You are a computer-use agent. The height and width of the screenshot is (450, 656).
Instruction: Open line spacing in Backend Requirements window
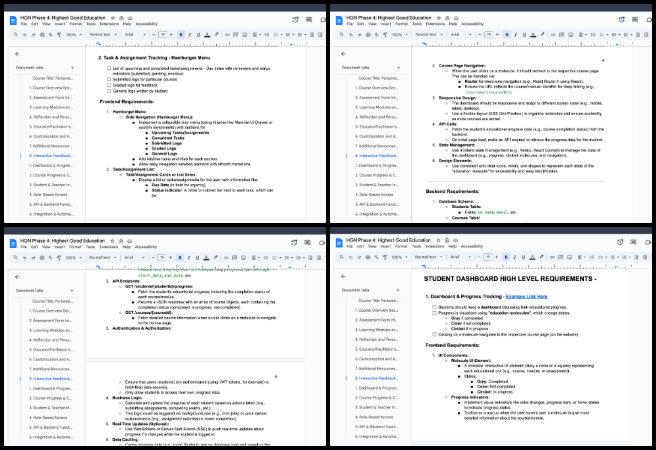[593, 34]
